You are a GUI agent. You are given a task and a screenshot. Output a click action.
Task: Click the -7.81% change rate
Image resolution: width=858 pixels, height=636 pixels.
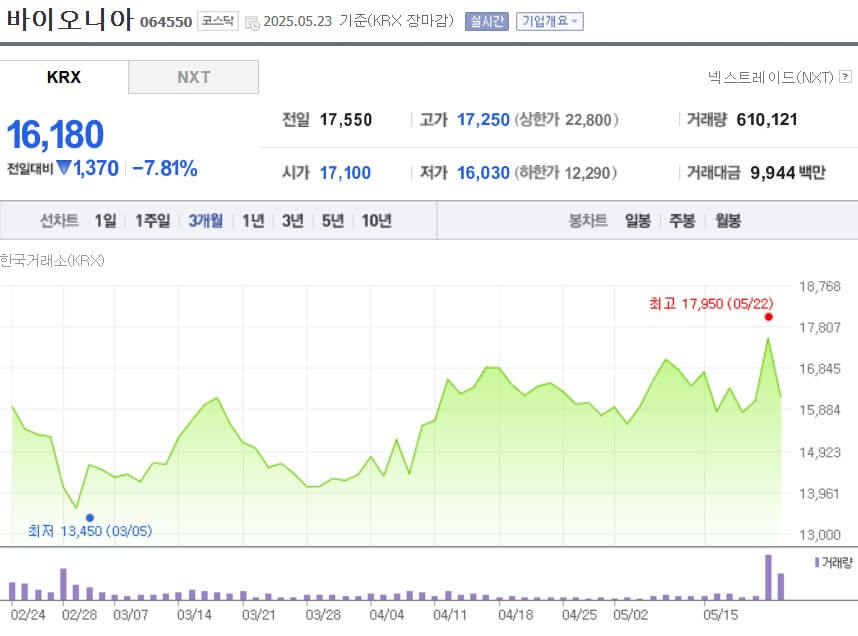[165, 168]
